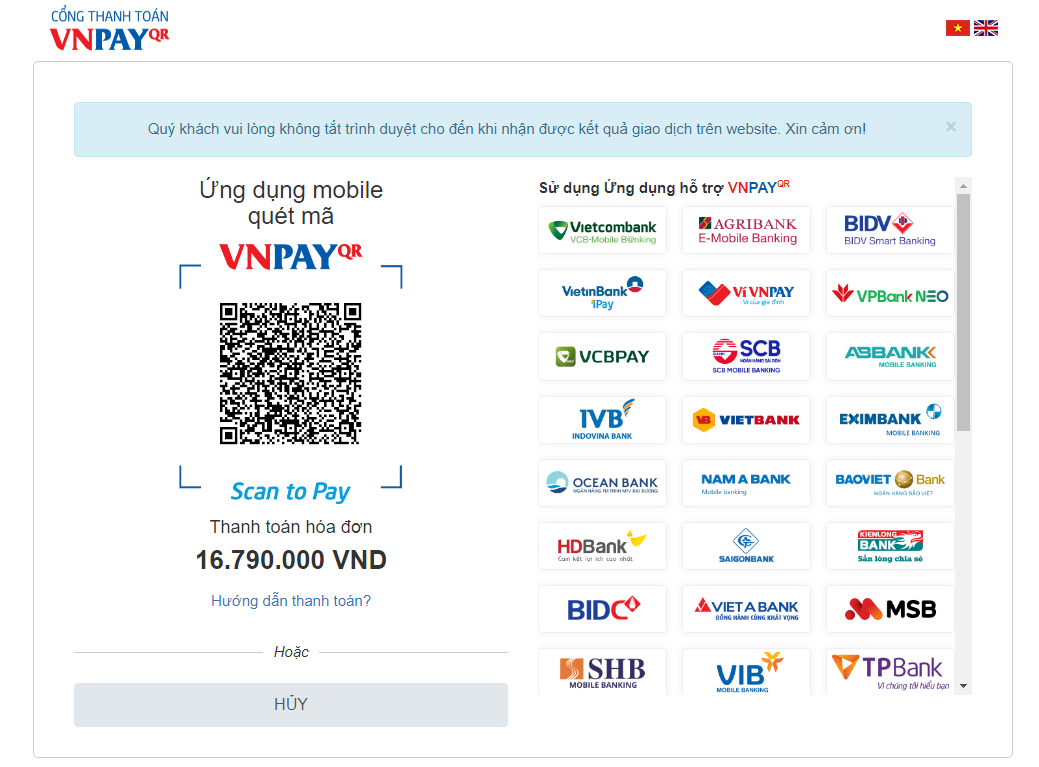Image resolution: width=1039 pixels, height=767 pixels.
Task: Choose the Ví VNPAY wallet tile
Action: click(x=746, y=293)
